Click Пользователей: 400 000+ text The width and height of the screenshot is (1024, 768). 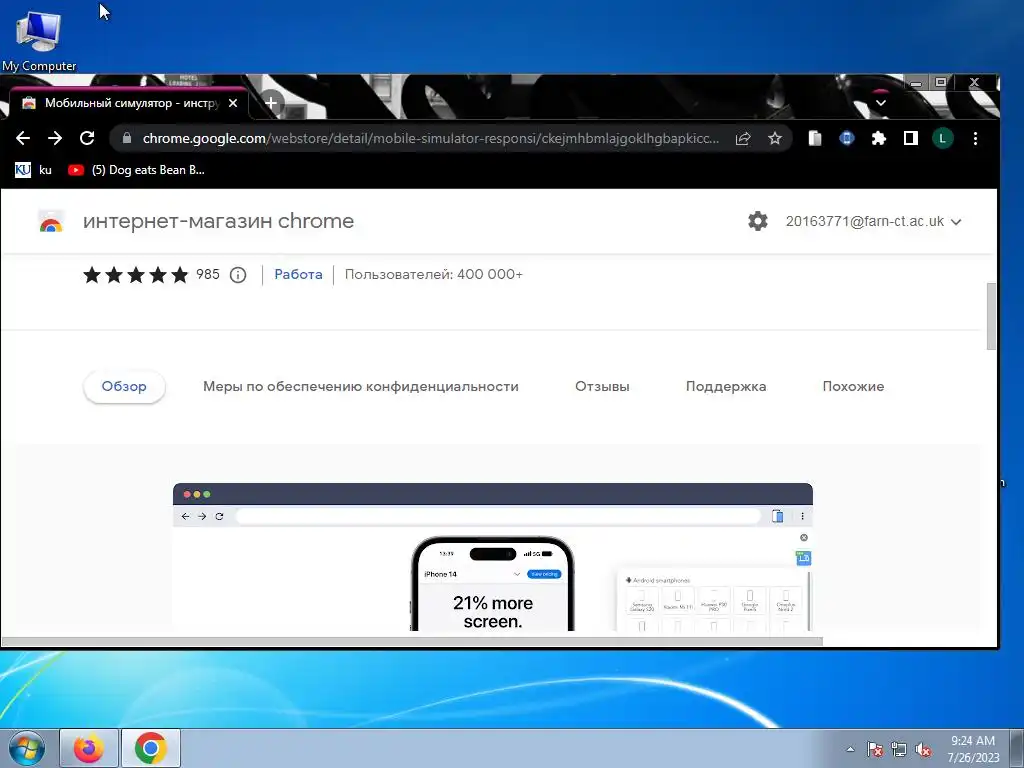tap(434, 274)
